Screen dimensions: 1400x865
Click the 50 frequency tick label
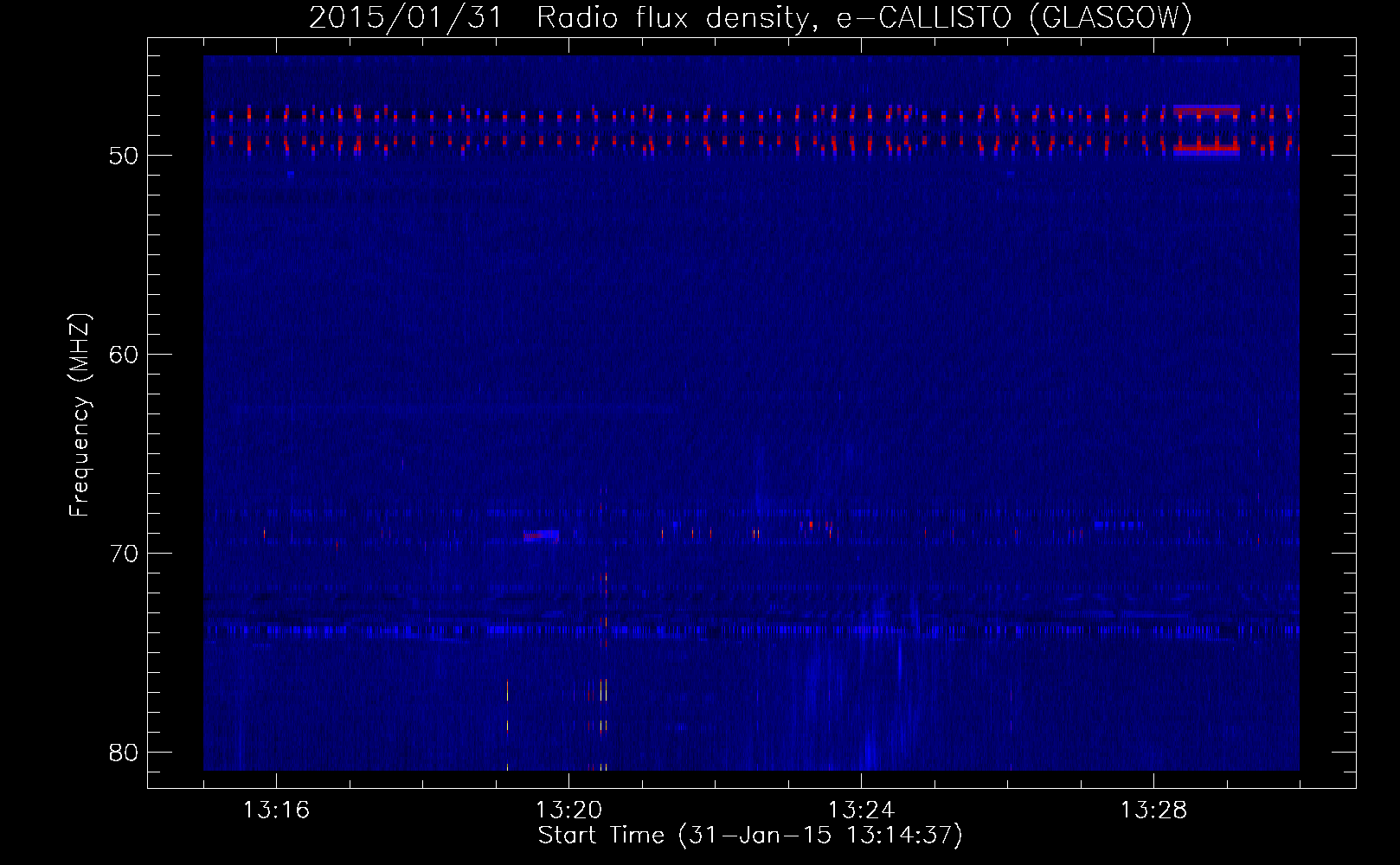(x=124, y=156)
